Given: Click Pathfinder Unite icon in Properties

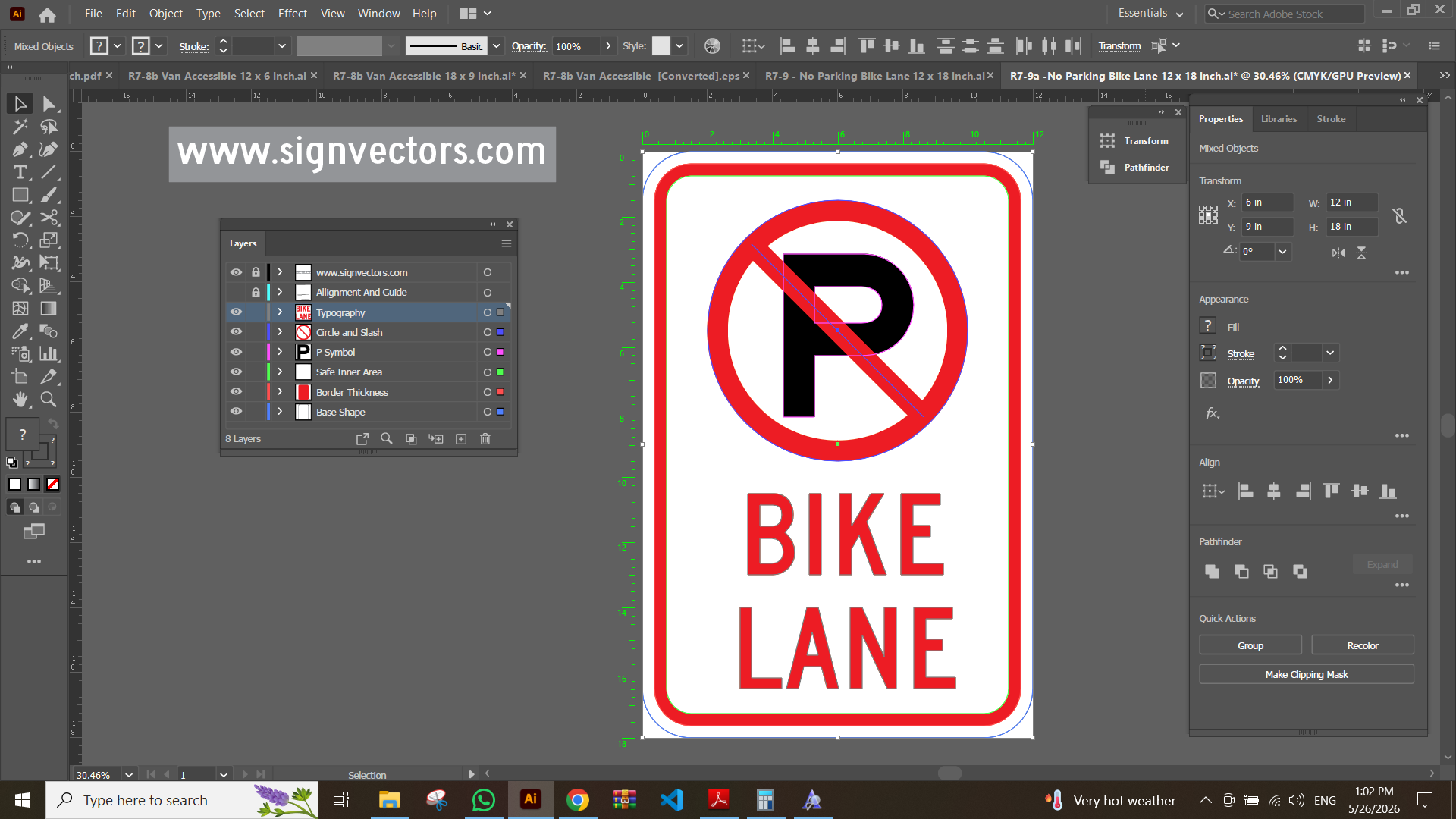Looking at the screenshot, I should 1212,571.
